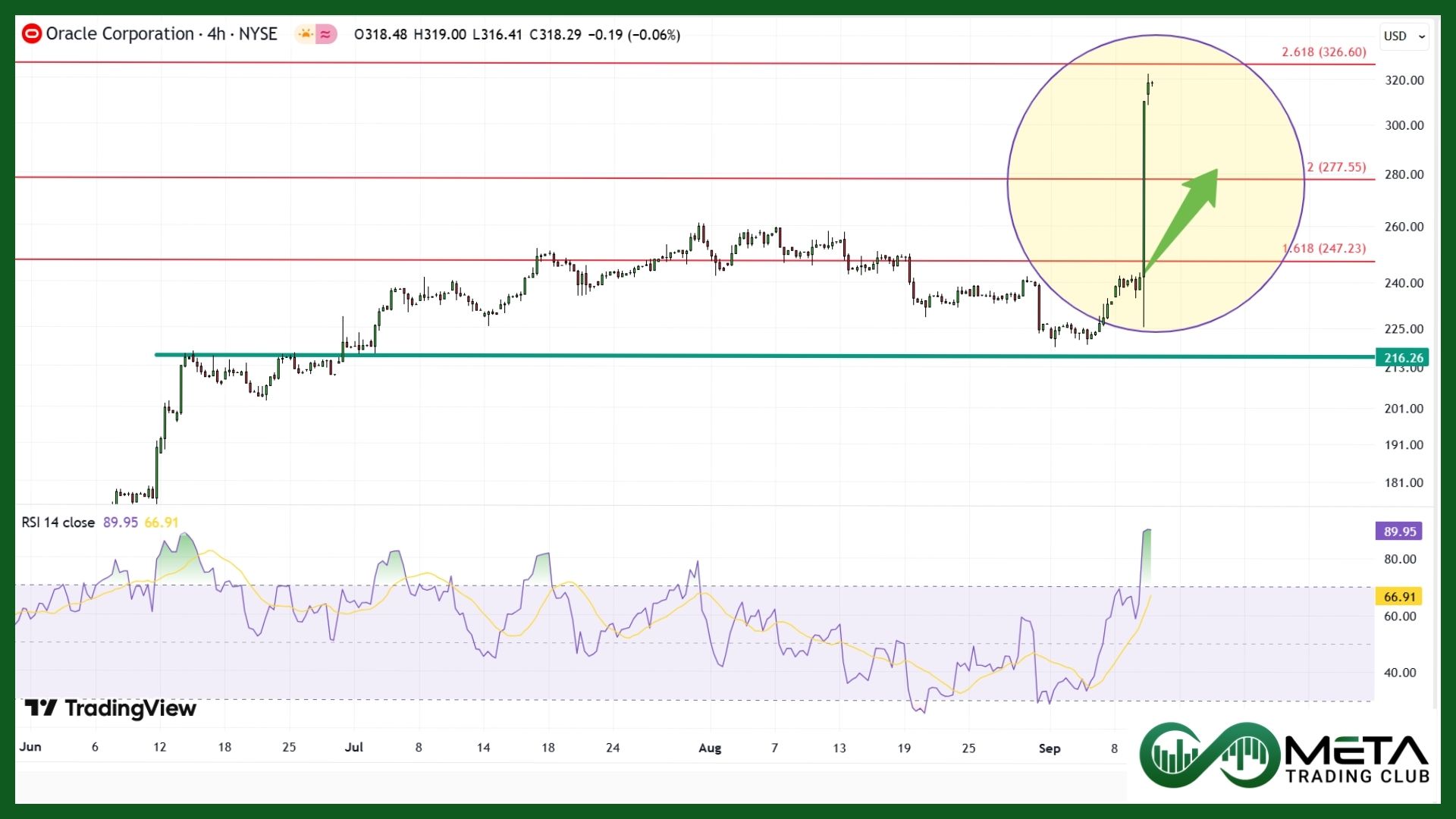Click the pre-market sun session icon

coord(305,34)
